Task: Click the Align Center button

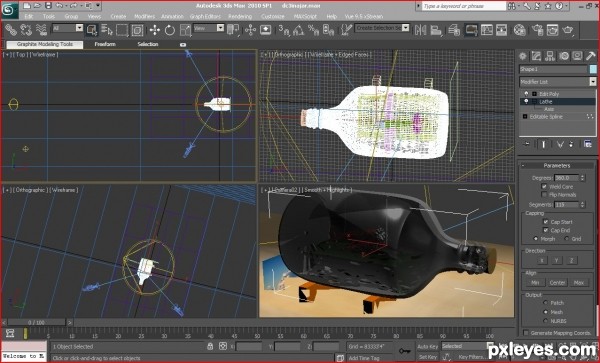Action: pyautogui.click(x=557, y=283)
